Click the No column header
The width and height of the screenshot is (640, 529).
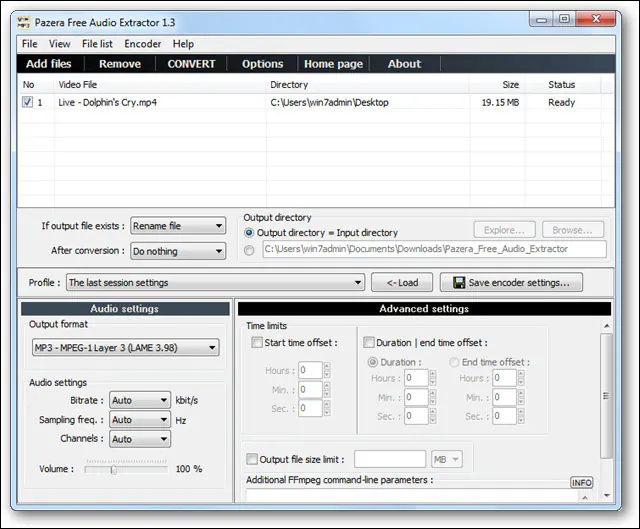[36, 85]
